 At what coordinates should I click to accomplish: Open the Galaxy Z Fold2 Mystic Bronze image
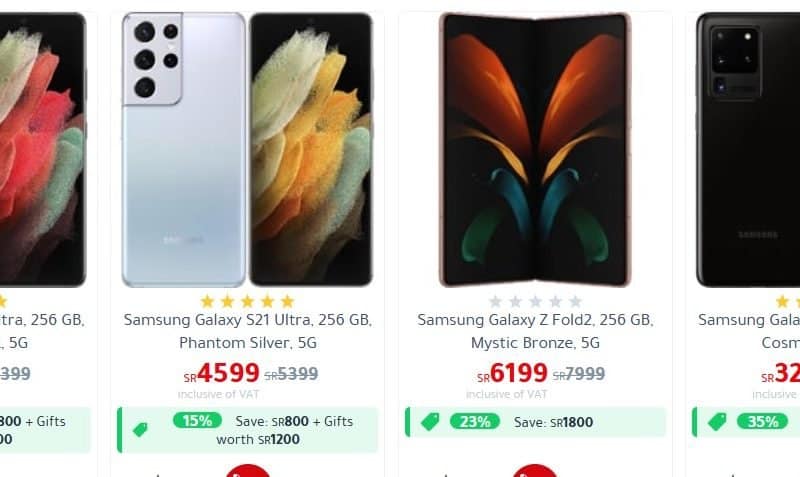coord(535,149)
